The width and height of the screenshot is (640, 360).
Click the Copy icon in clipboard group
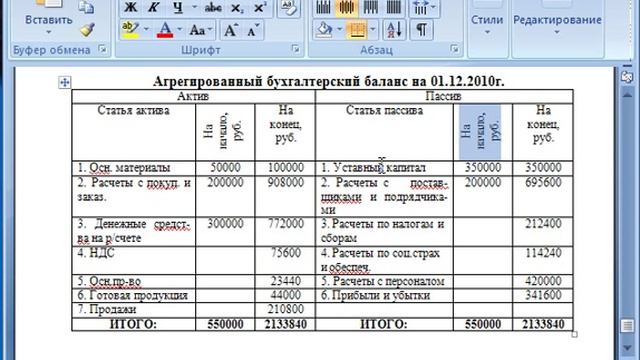tap(86, 7)
